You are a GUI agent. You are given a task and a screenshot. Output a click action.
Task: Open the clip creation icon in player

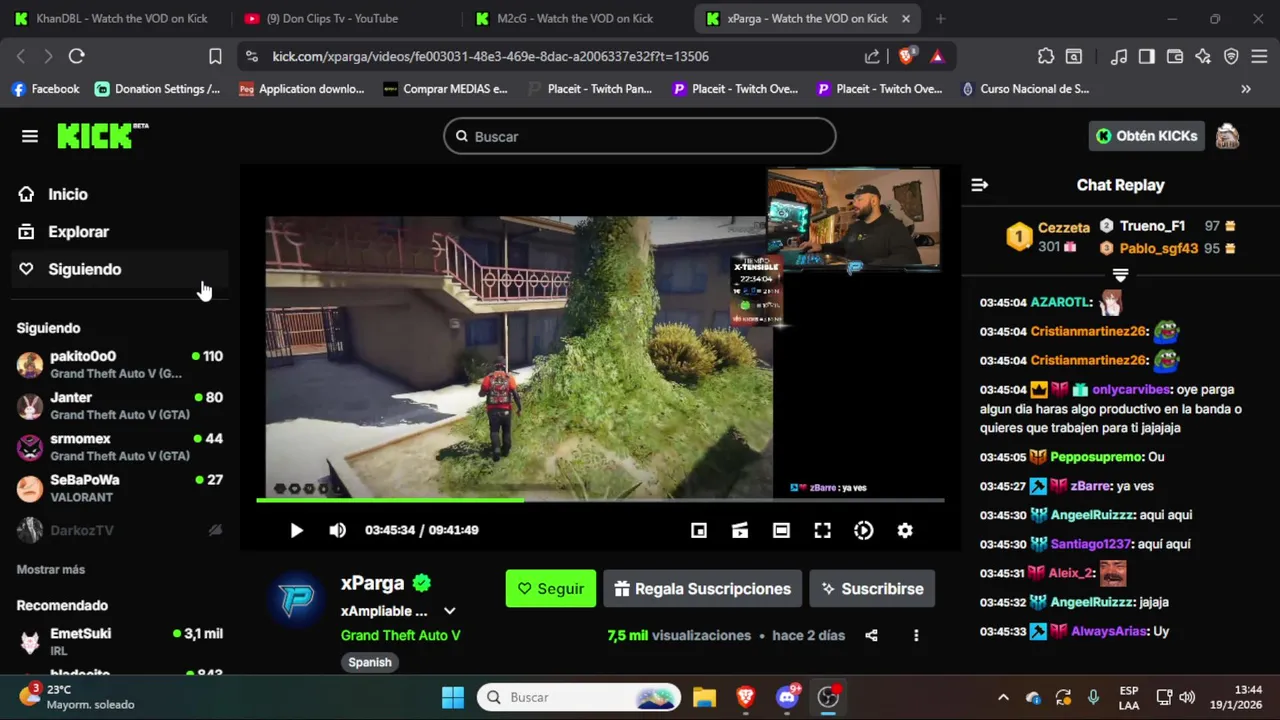[740, 531]
